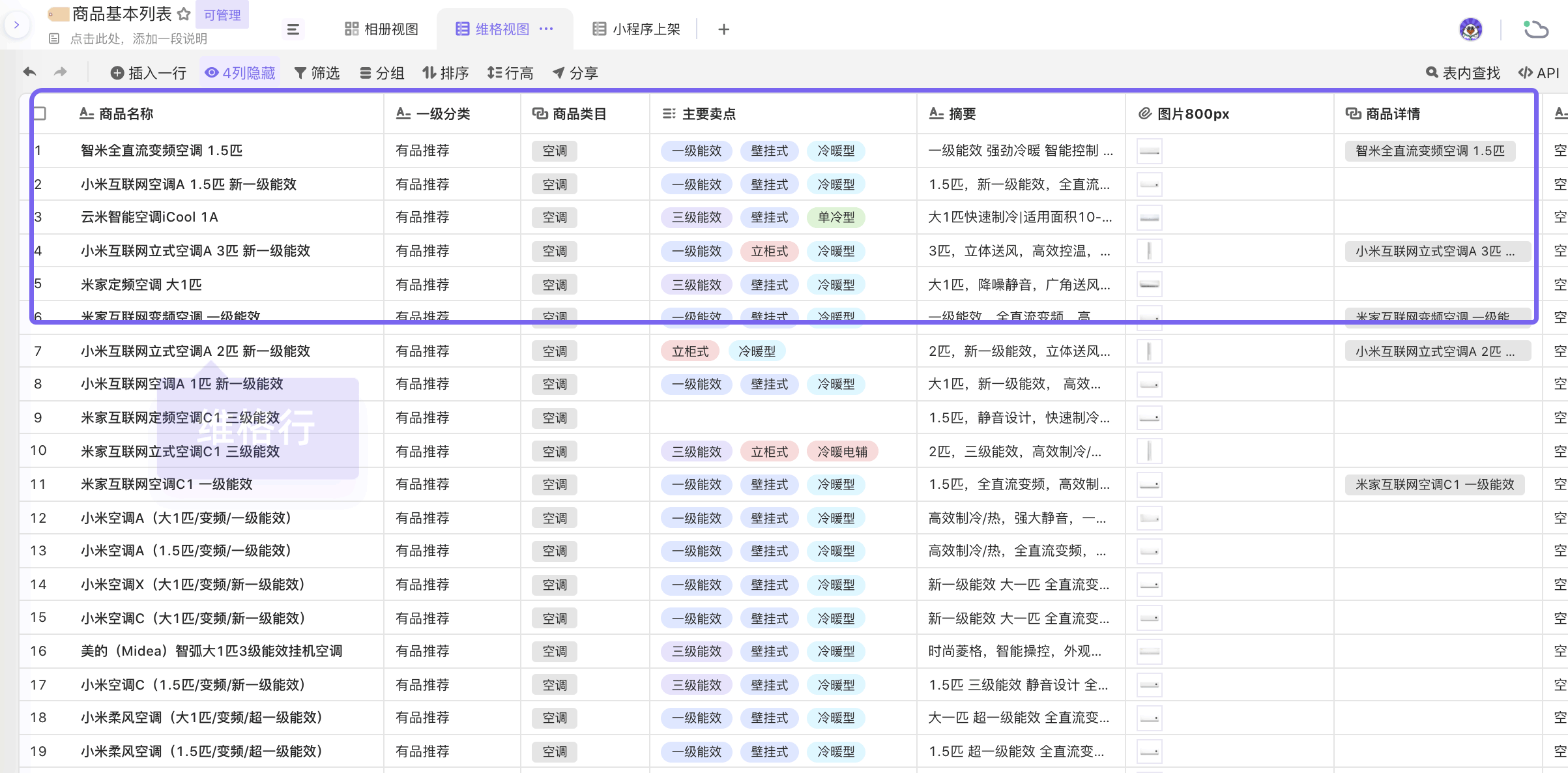Image resolution: width=1568 pixels, height=773 pixels.
Task: Expand the left sidebar with the chevron
Action: pos(17,25)
